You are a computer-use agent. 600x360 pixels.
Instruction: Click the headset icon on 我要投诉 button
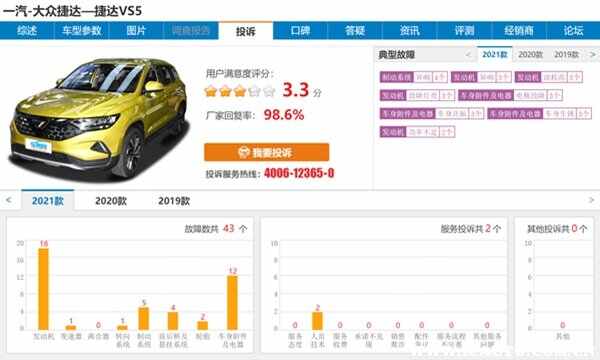[244, 152]
